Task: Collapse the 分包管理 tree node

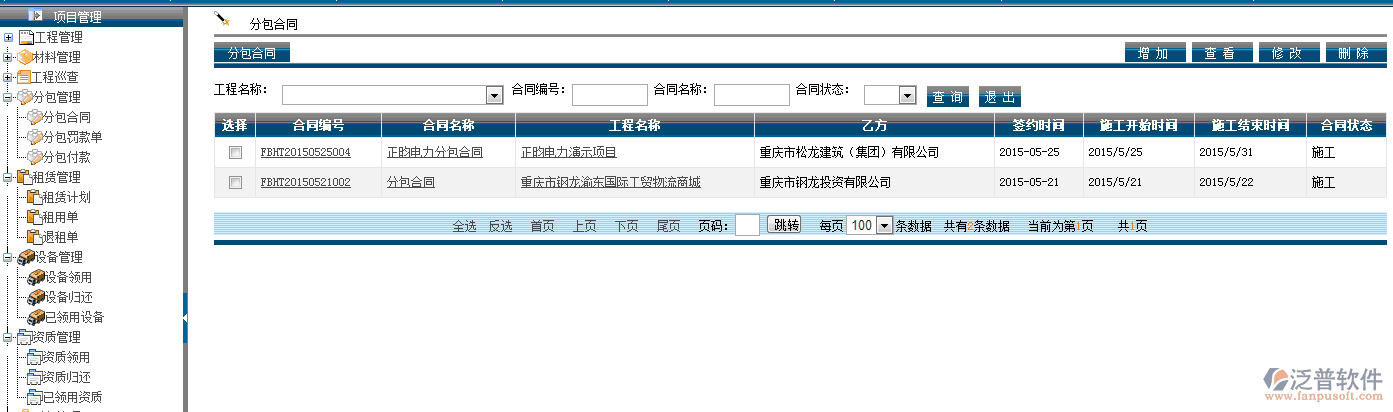Action: pos(9,97)
